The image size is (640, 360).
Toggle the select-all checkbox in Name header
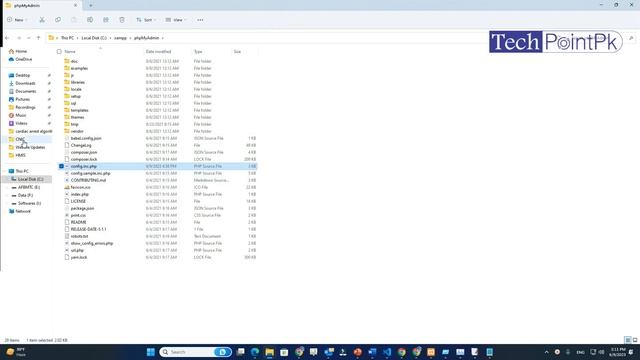click(x=59, y=52)
